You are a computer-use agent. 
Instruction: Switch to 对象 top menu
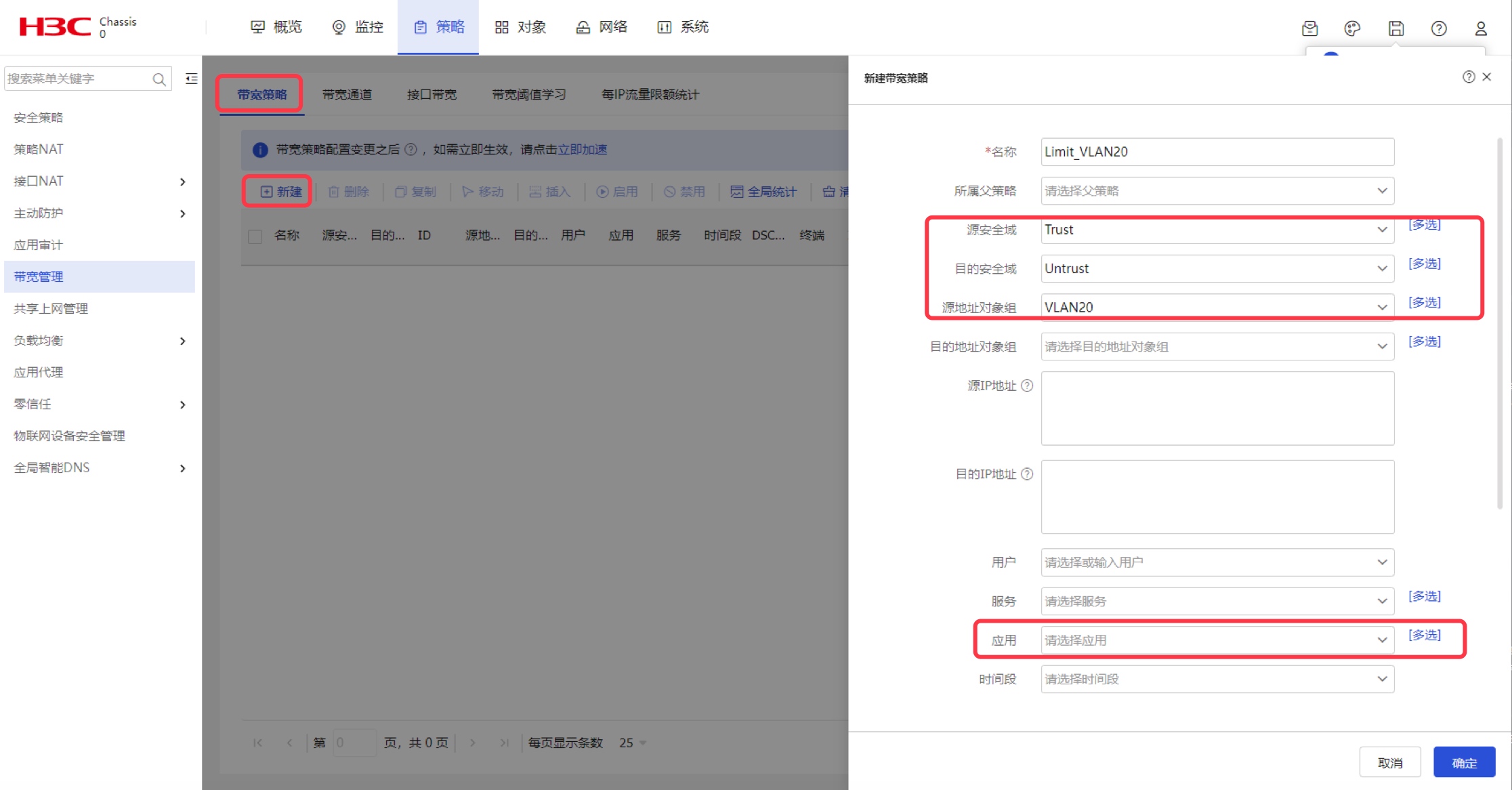520,27
